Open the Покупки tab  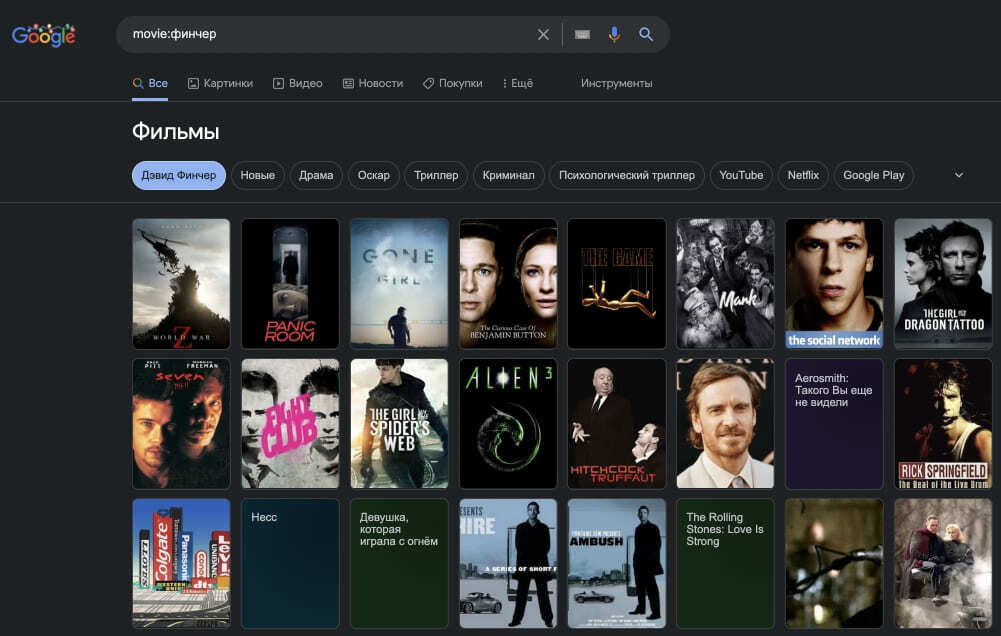[x=453, y=84]
